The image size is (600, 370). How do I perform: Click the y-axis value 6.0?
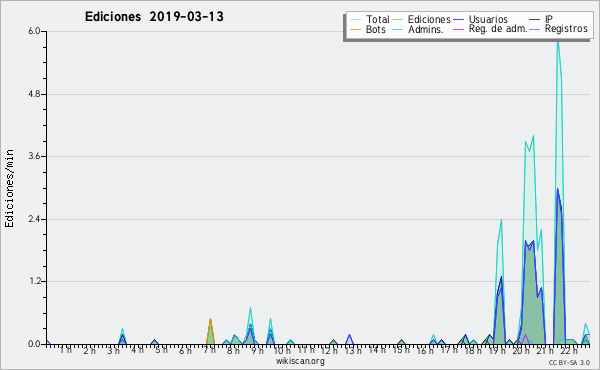(34, 31)
